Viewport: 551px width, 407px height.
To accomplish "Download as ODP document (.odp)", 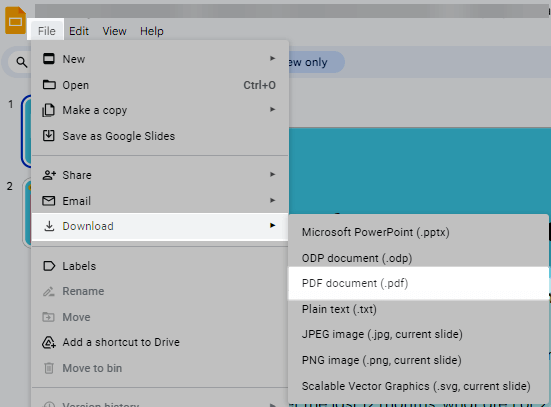I will pos(418,258).
